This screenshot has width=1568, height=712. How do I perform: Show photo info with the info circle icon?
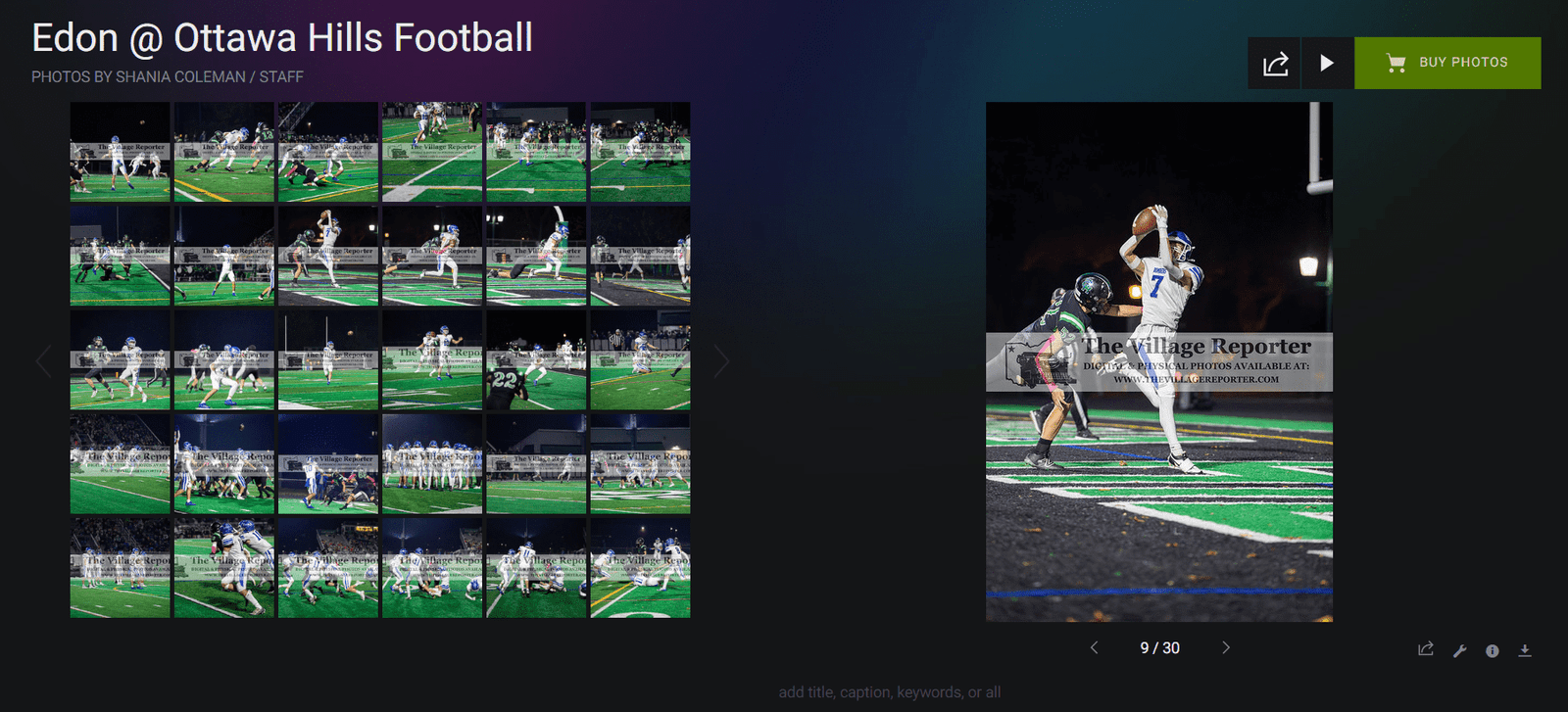1492,650
